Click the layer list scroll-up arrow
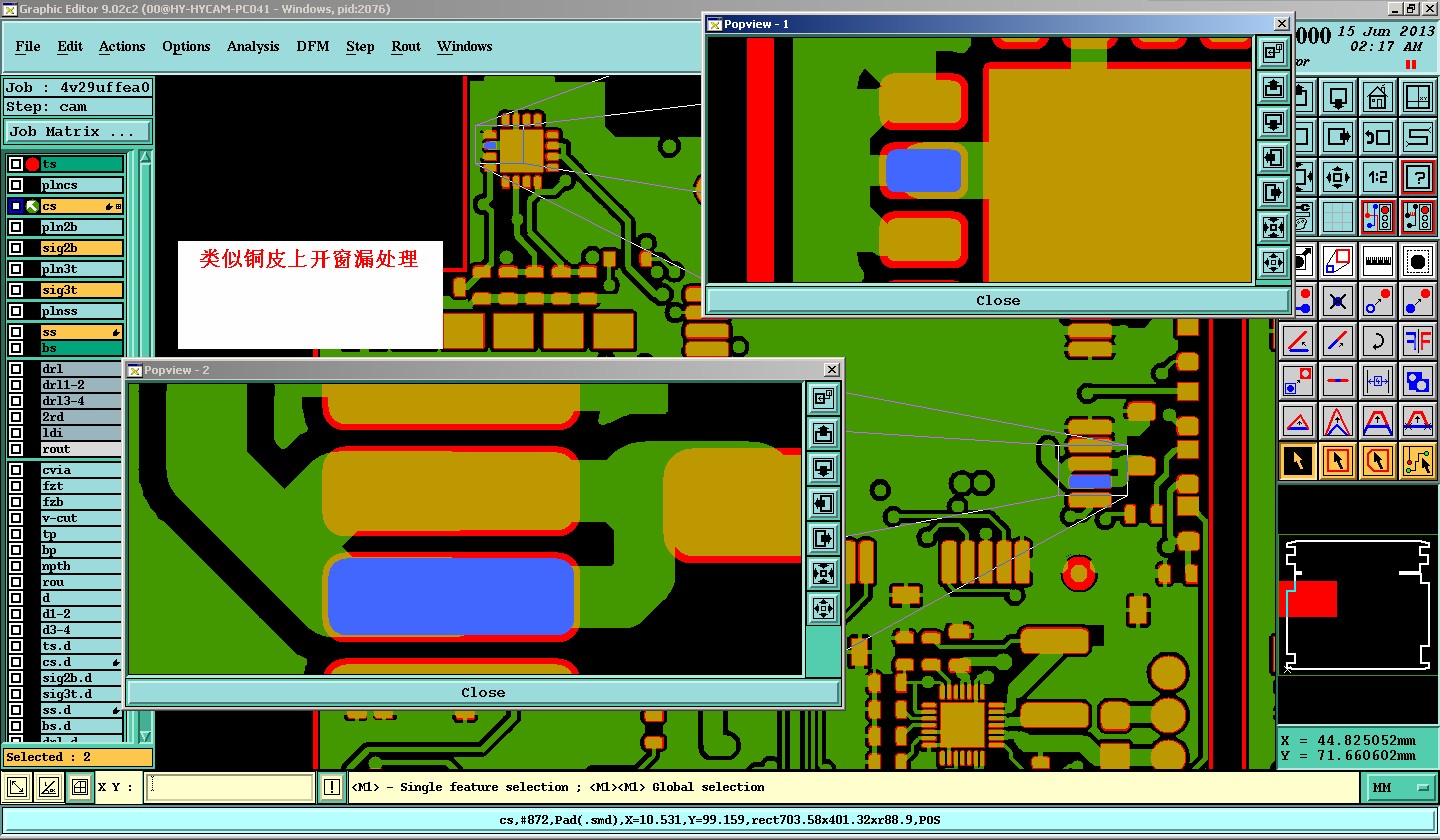The height and width of the screenshot is (840, 1440). [x=146, y=158]
